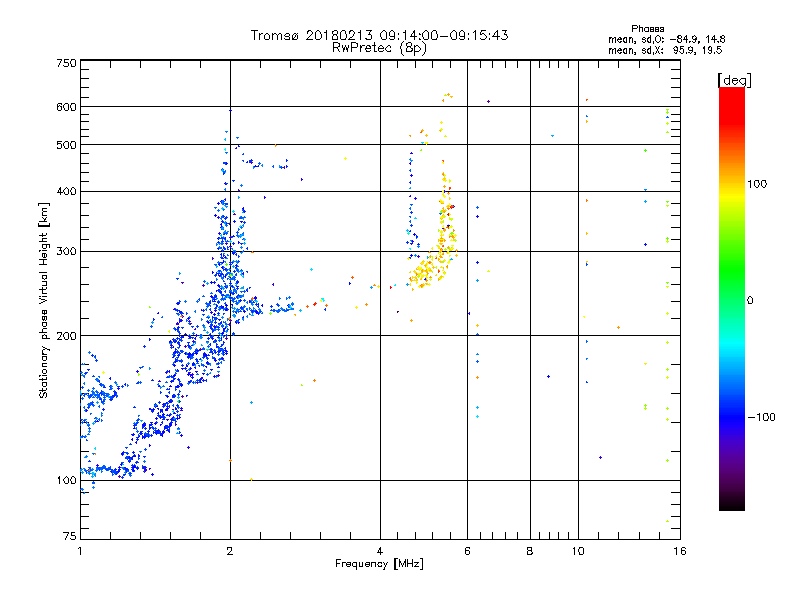This screenshot has width=800, height=600.
Task: Click the x-axis '6' tick label
Action: [x=467, y=551]
